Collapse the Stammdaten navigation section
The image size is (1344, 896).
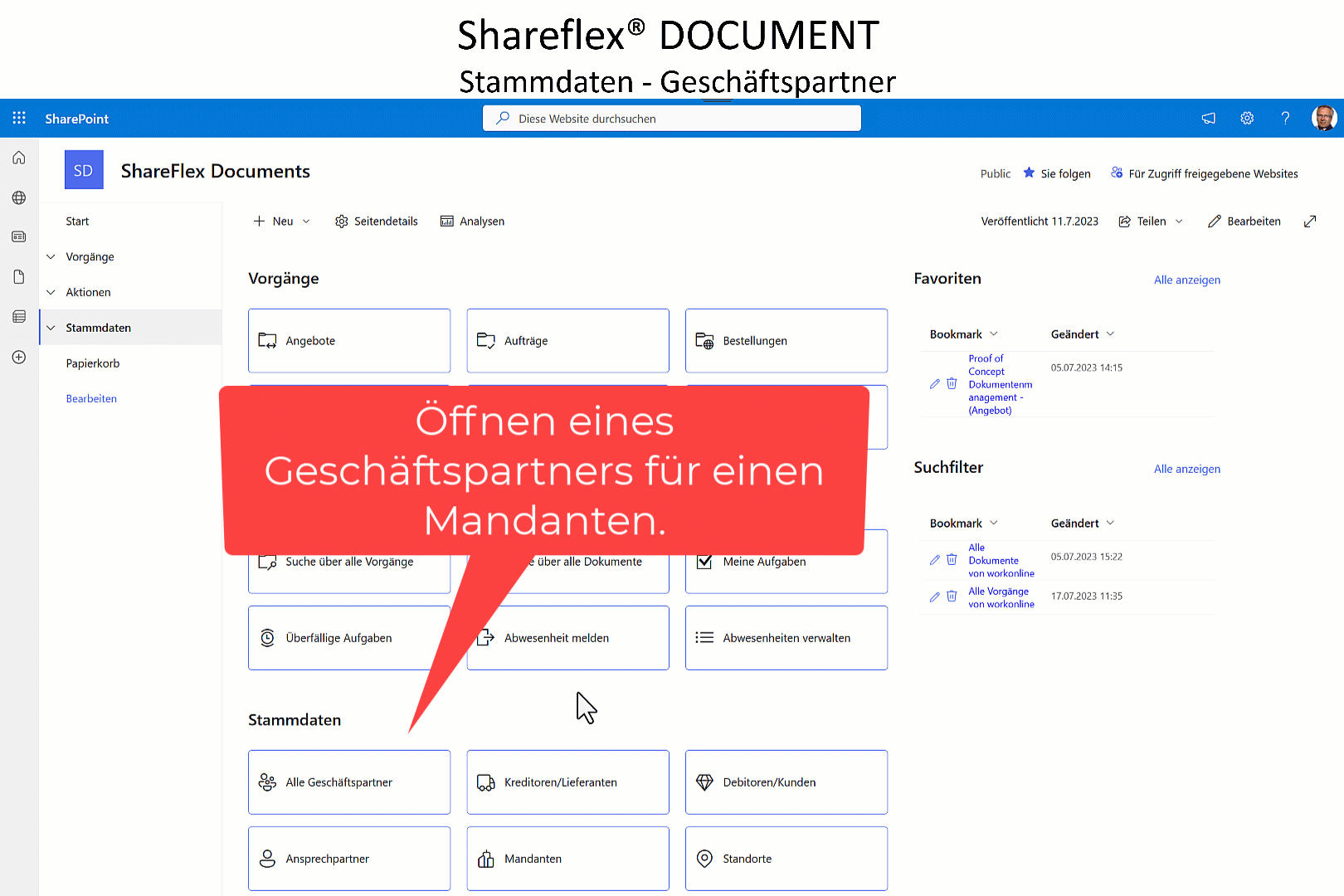click(x=51, y=328)
